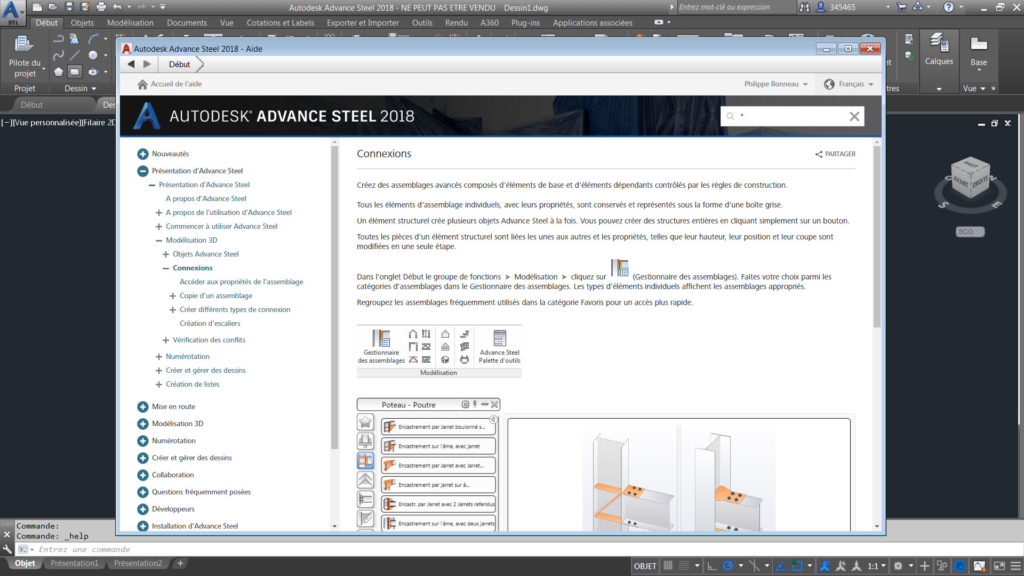This screenshot has height=576, width=1024.
Task: Click the Début breadcrumb button
Action: pyautogui.click(x=180, y=64)
